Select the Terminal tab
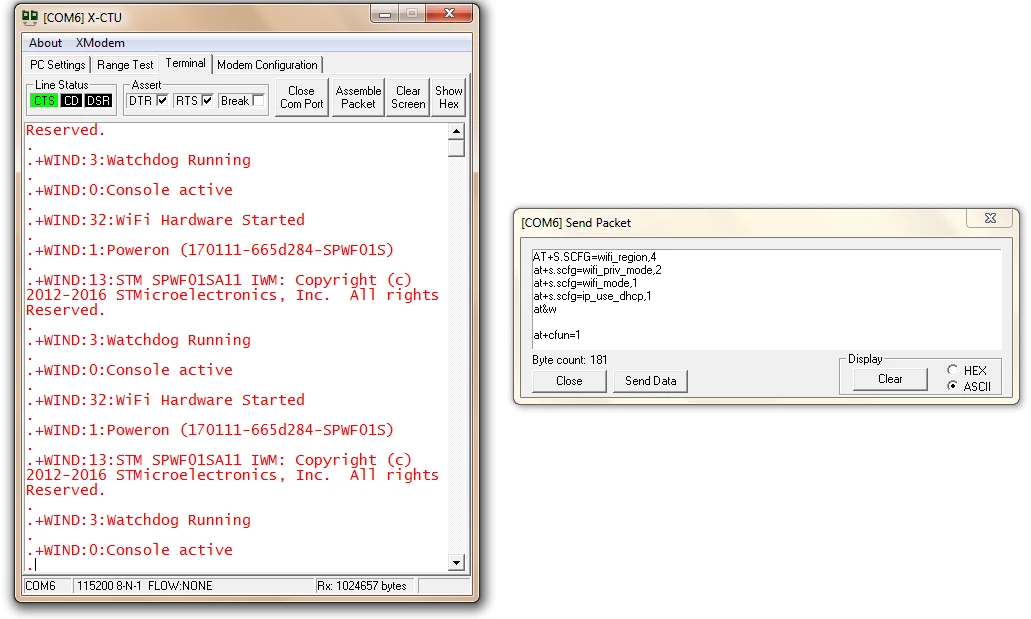This screenshot has width=1031, height=619. pyautogui.click(x=185, y=63)
